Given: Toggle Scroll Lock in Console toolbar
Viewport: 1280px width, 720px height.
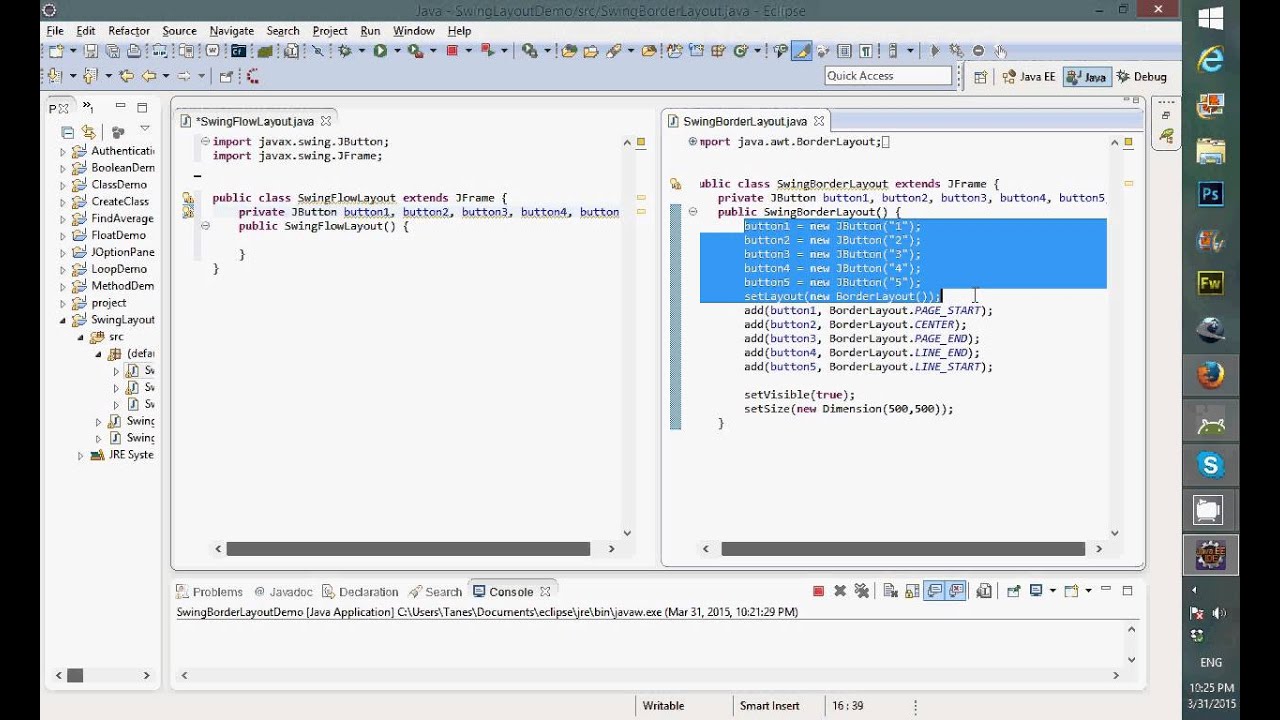Looking at the screenshot, I should tap(910, 591).
